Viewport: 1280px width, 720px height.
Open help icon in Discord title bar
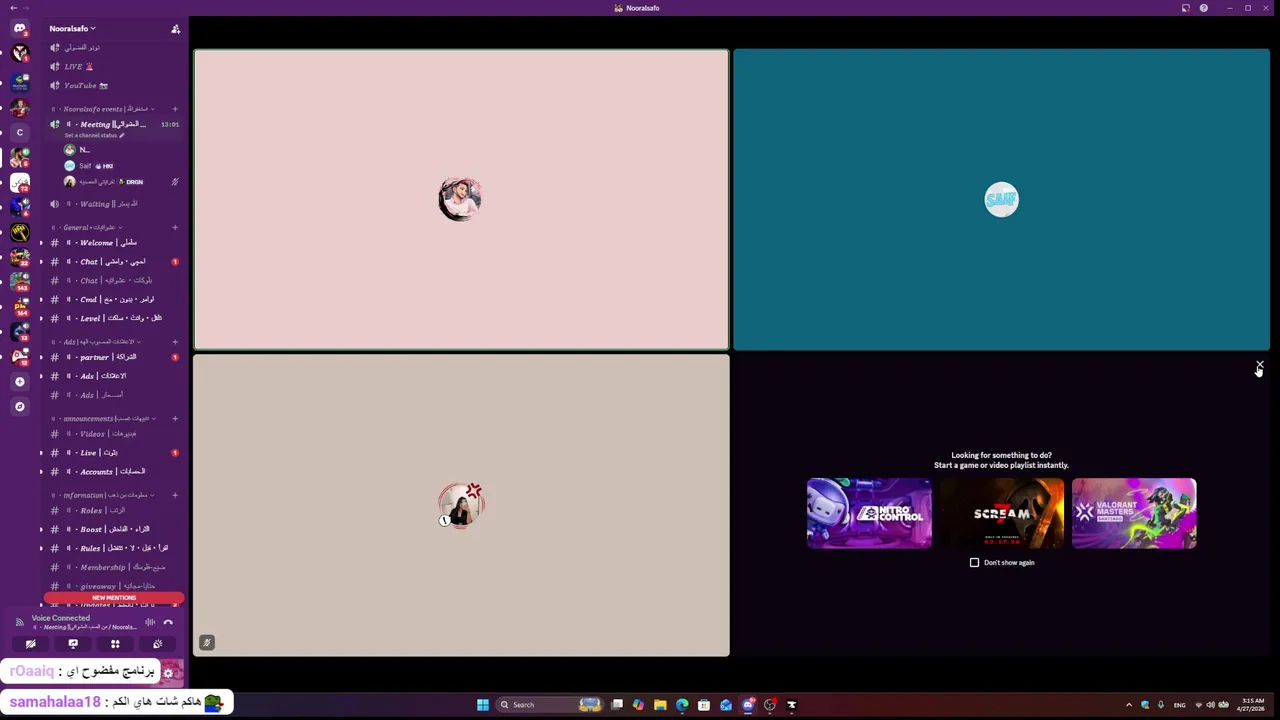pos(1204,8)
